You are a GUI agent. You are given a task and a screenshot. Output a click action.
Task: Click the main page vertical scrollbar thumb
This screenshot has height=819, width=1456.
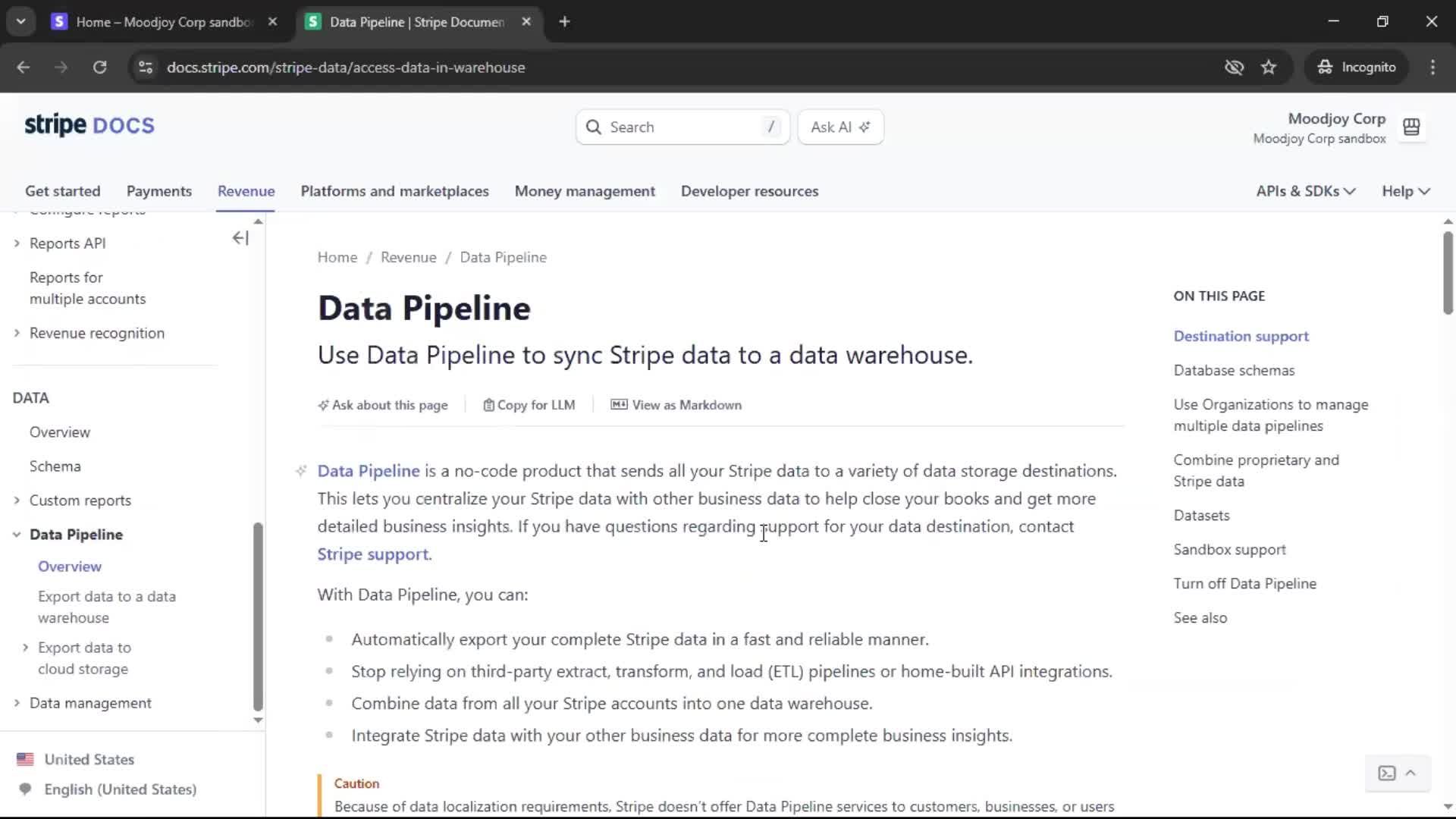click(1448, 273)
